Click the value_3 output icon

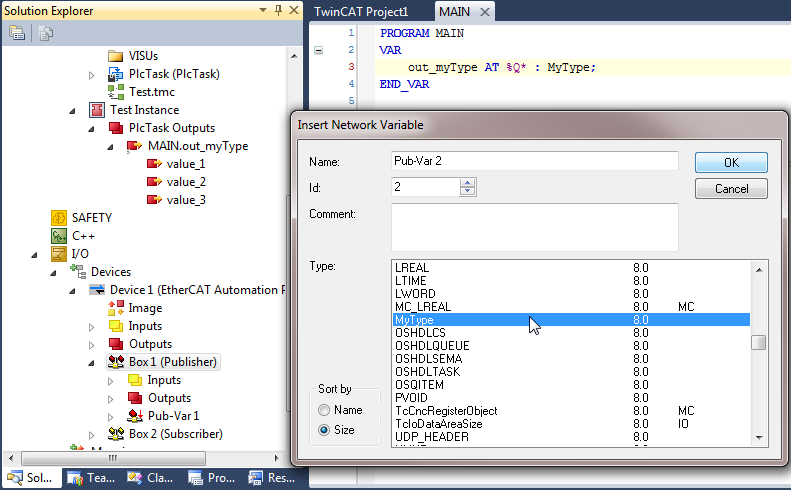(x=154, y=200)
